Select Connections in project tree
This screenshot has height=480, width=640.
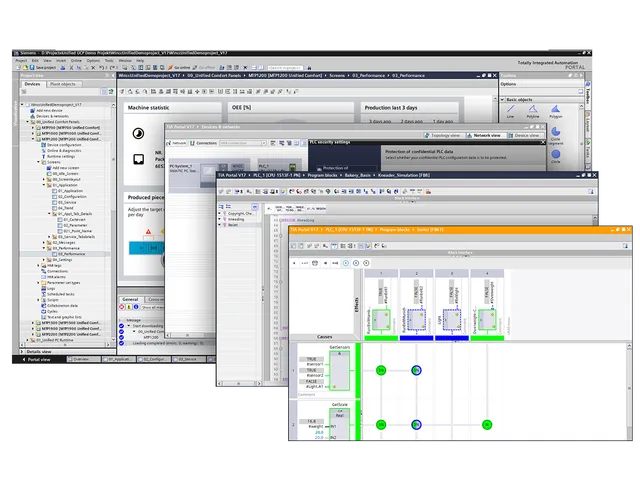pos(54,271)
